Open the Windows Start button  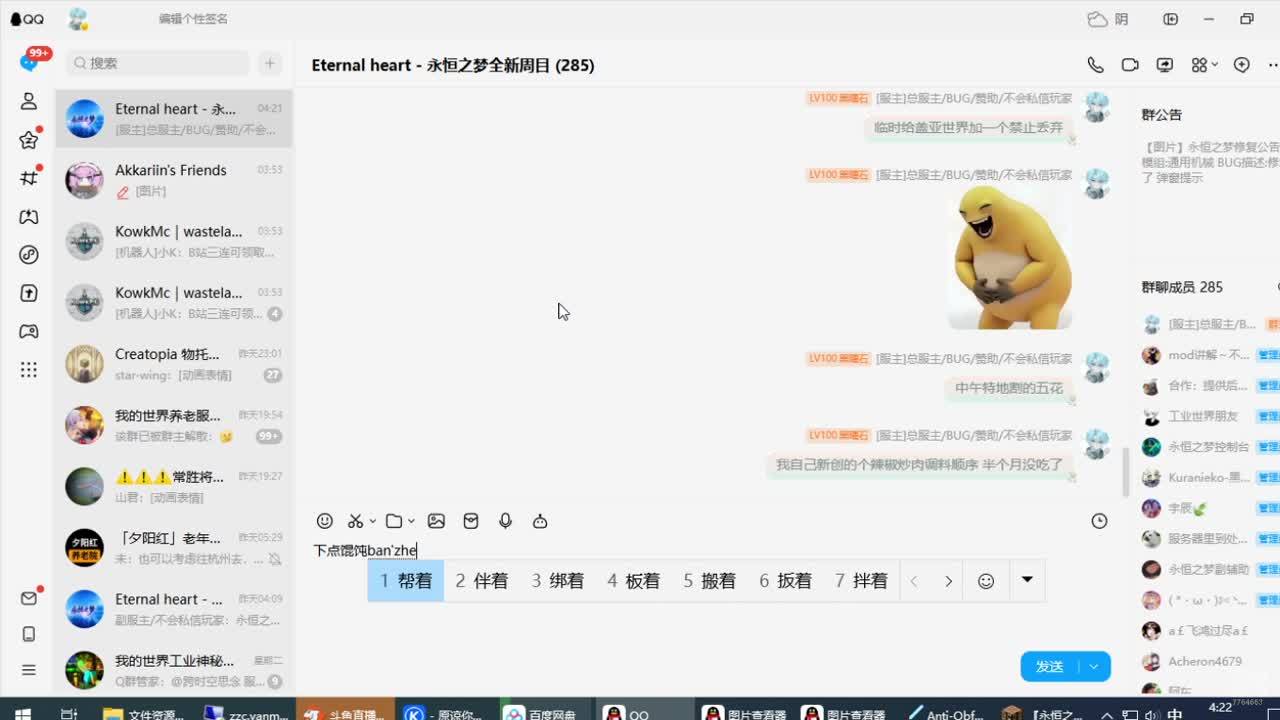pyautogui.click(x=22, y=714)
